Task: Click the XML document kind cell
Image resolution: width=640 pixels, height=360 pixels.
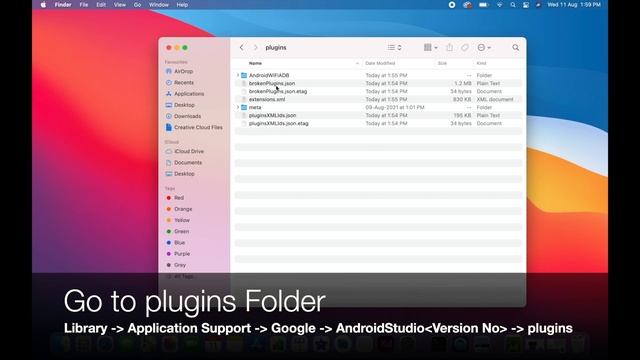Action: click(495, 99)
